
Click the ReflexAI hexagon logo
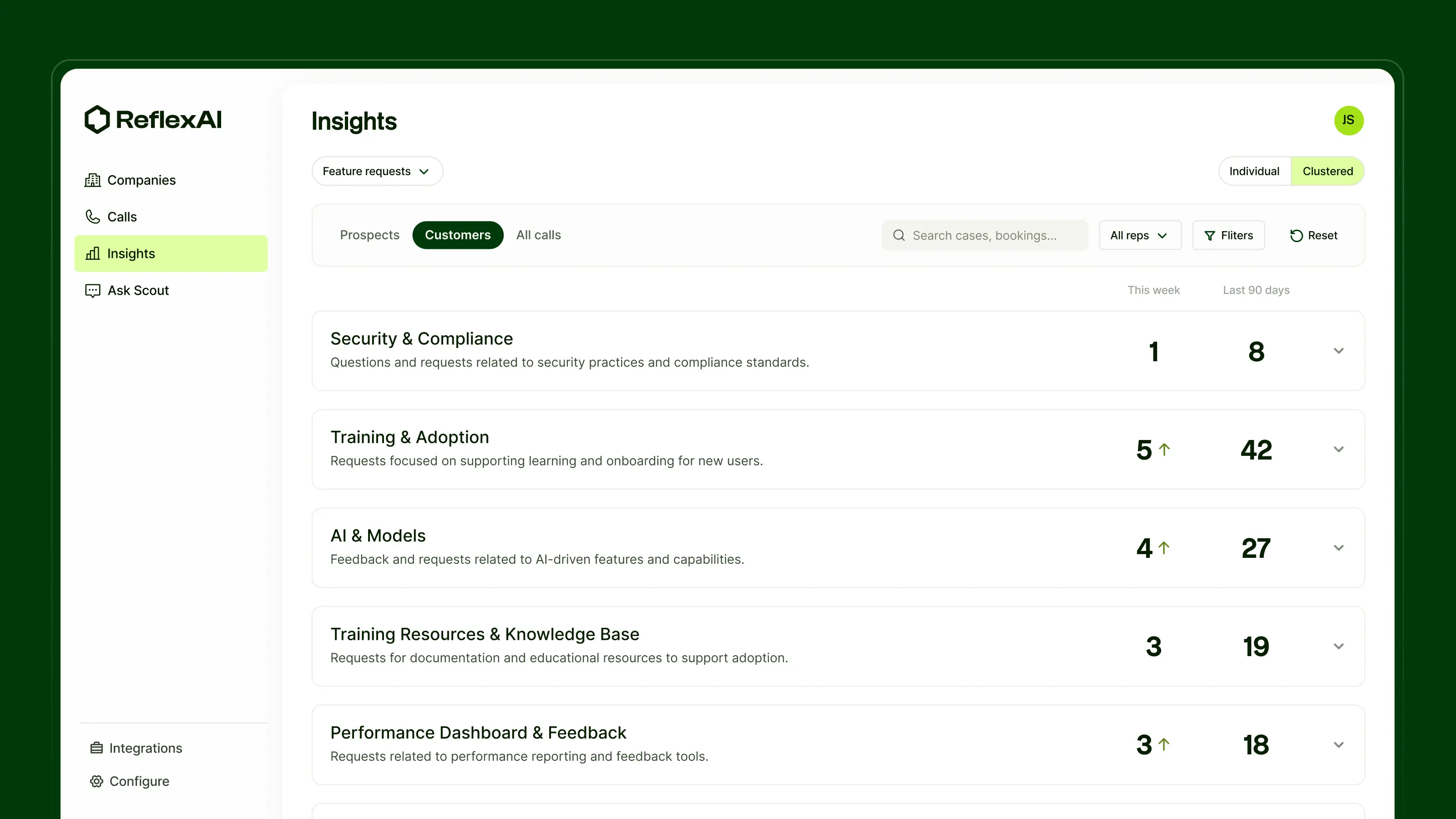[96, 119]
